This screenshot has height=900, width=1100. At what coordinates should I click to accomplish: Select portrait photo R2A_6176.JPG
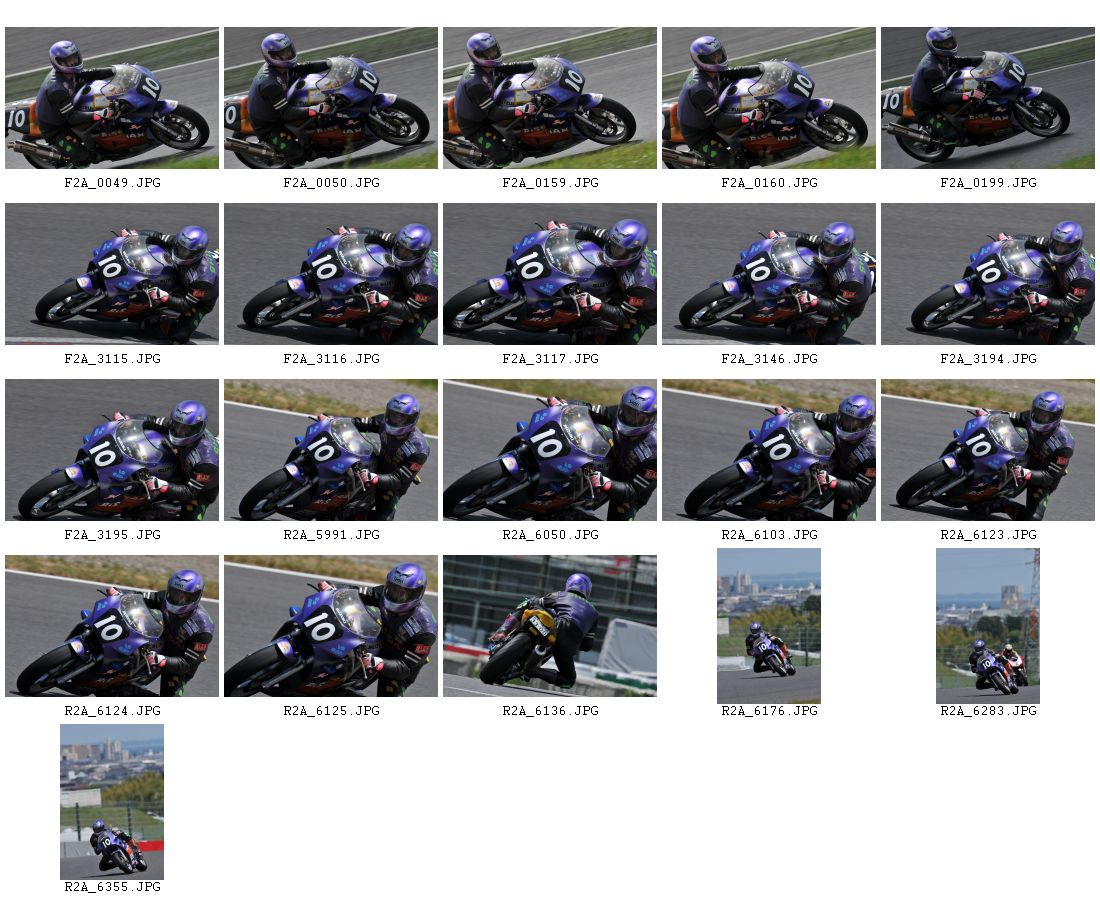[x=768, y=626]
